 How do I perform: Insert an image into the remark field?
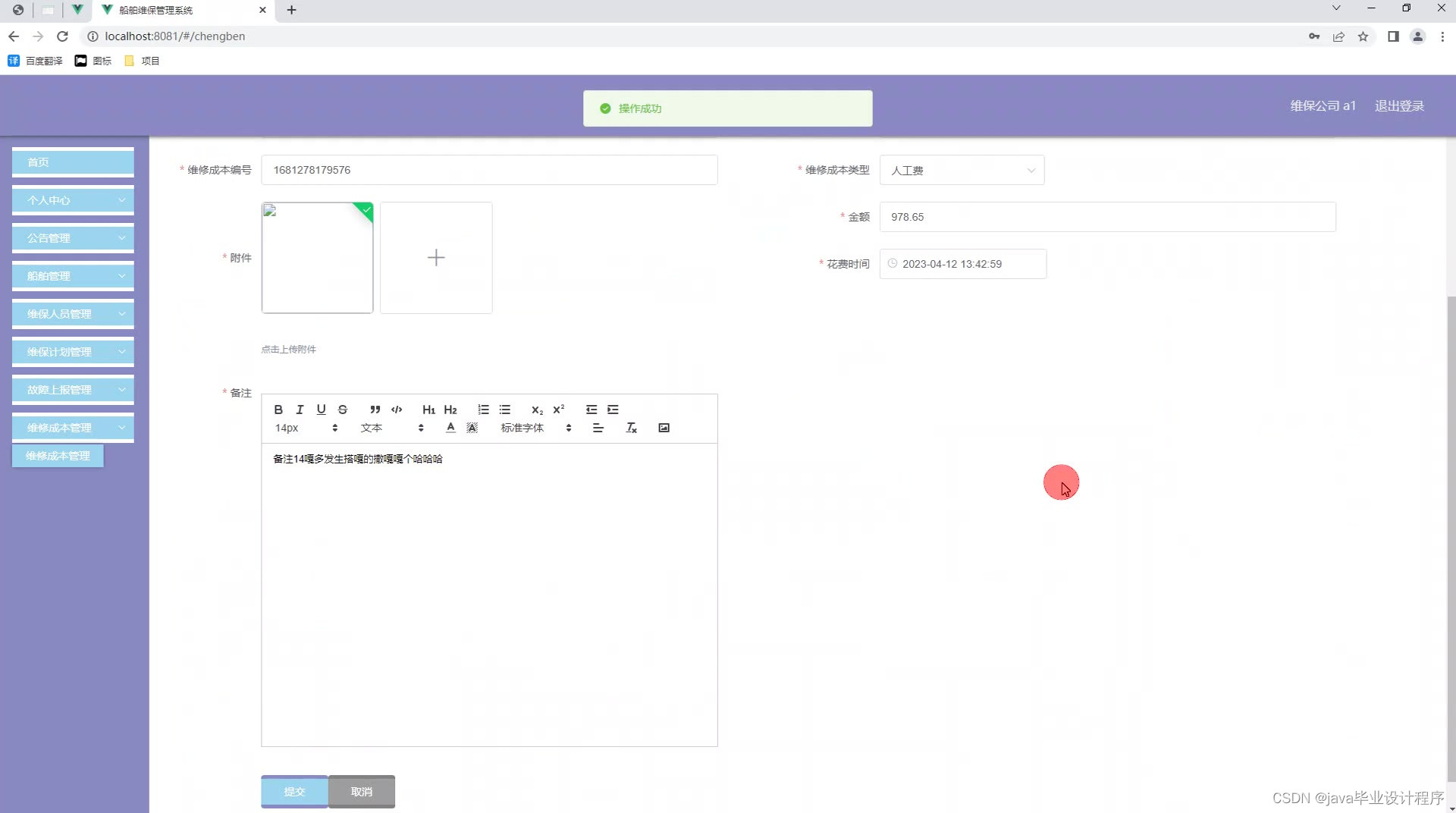click(x=664, y=428)
